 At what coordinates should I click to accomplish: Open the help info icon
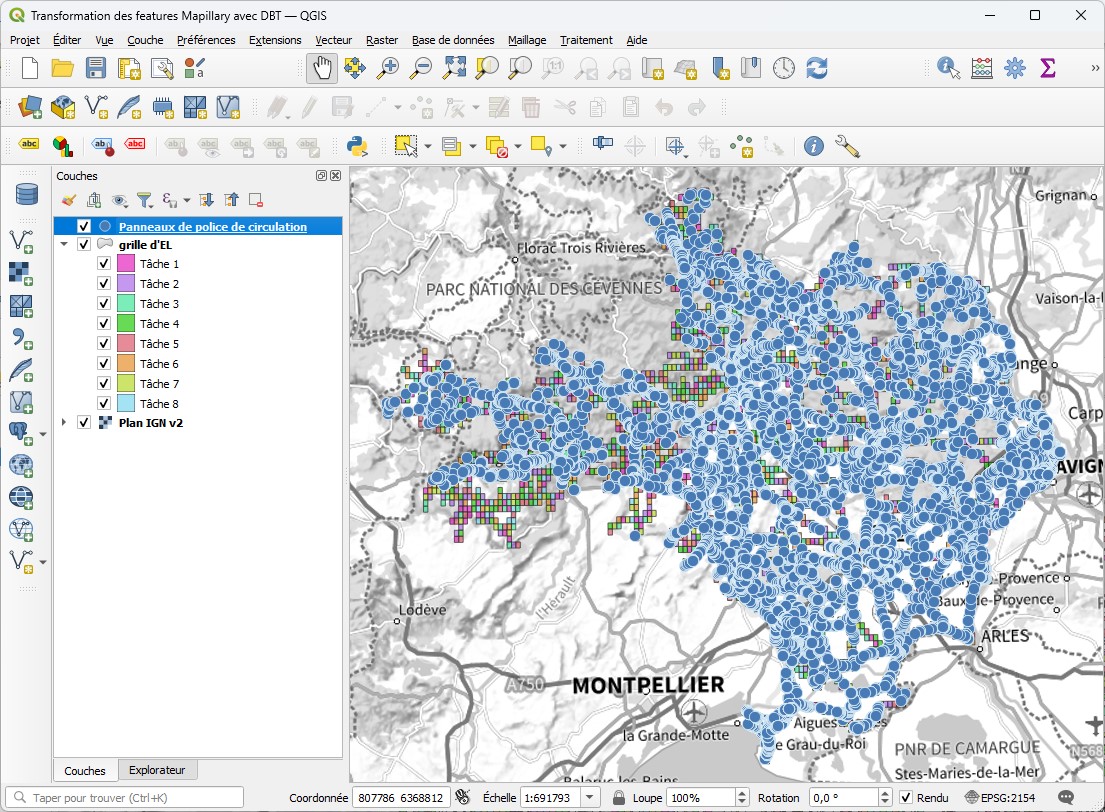tap(813, 147)
